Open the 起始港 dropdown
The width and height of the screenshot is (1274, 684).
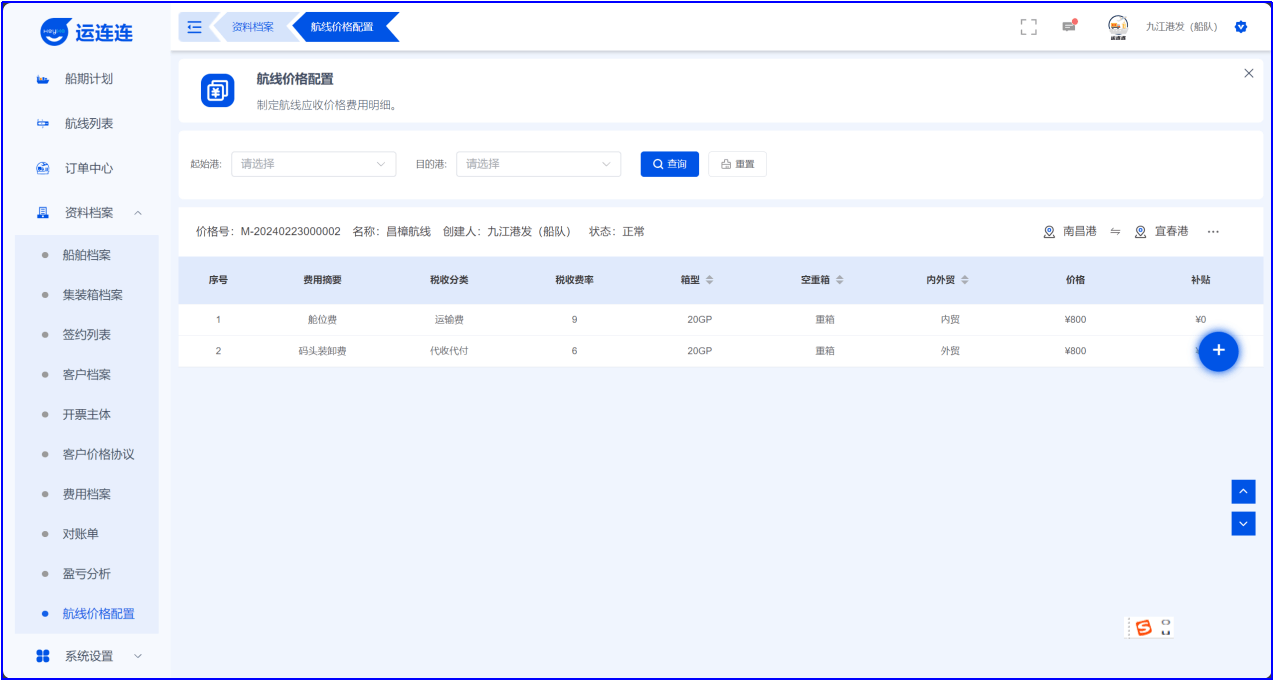313,164
